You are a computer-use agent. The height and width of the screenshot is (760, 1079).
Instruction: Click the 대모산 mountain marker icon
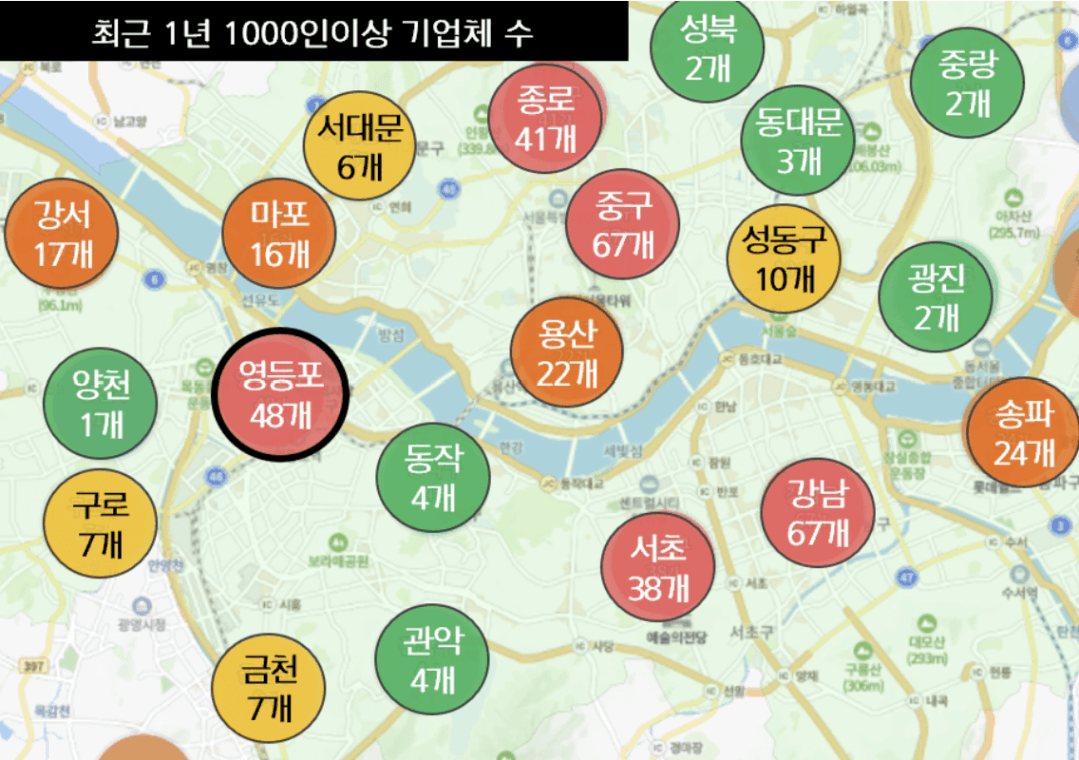(927, 623)
